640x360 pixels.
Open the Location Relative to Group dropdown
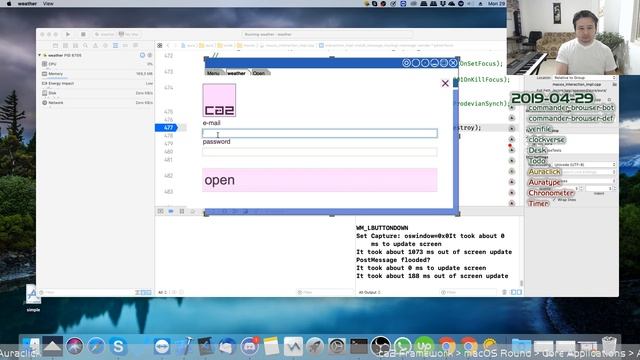pyautogui.click(x=584, y=78)
